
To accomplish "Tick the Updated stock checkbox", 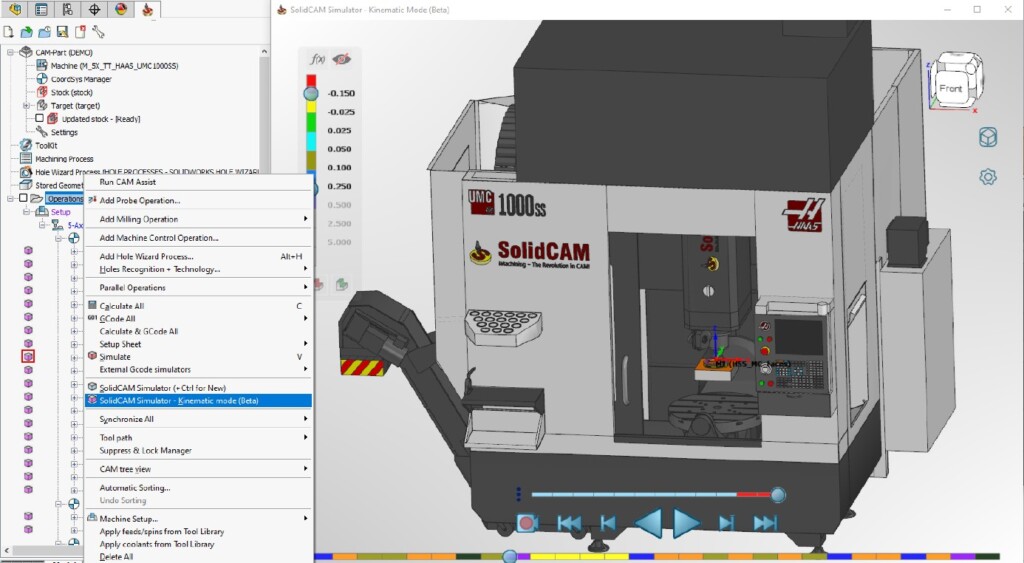I will 39,118.
